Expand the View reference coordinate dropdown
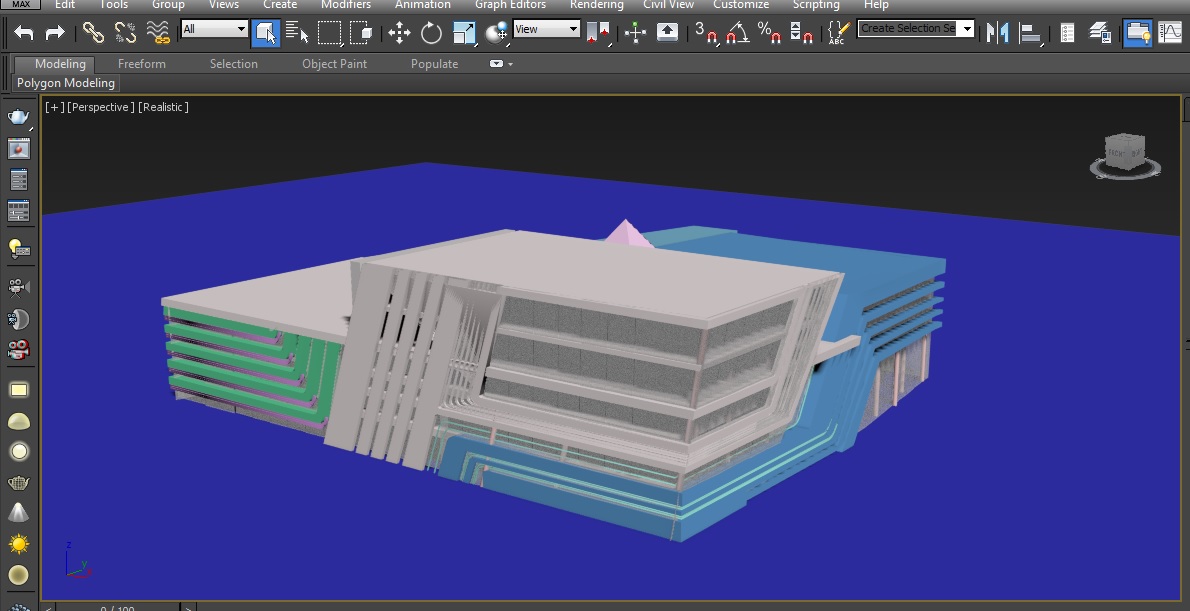The image size is (1190, 611). pos(546,29)
